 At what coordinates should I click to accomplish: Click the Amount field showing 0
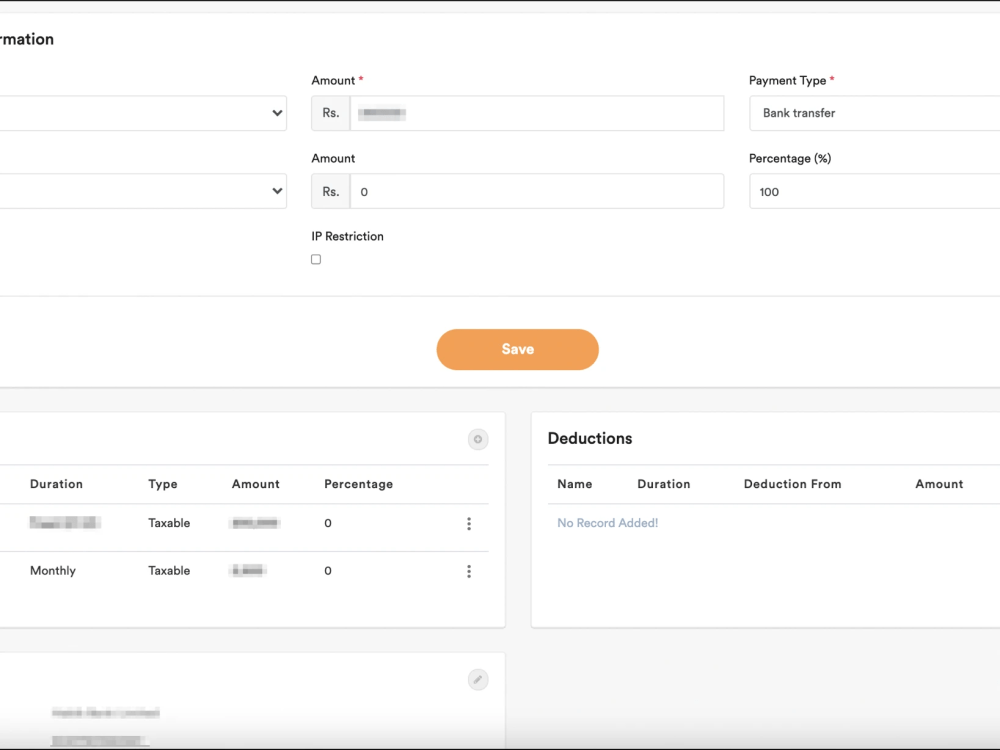[x=537, y=191]
